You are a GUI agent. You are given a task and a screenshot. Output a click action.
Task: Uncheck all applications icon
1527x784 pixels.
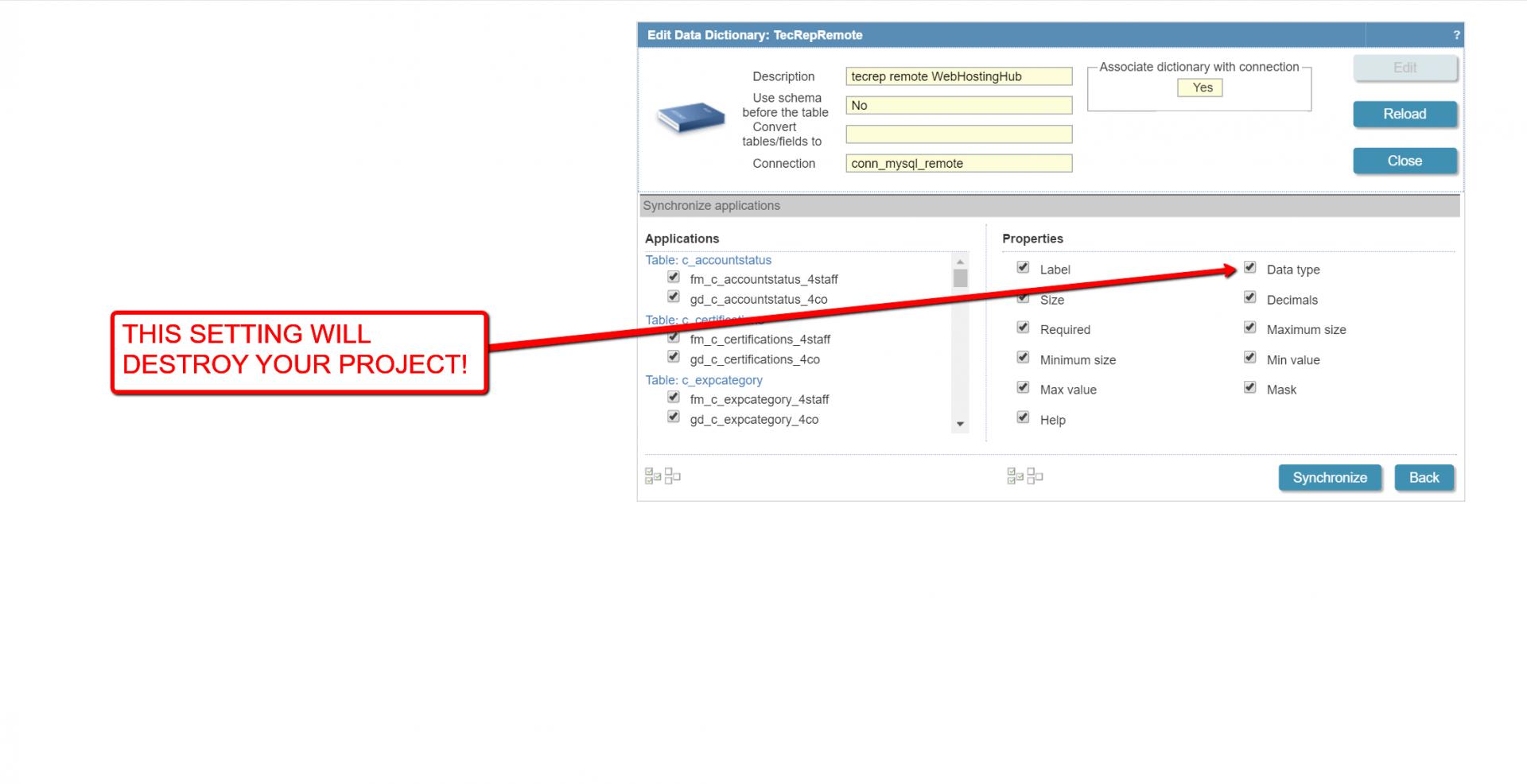pyautogui.click(x=673, y=476)
